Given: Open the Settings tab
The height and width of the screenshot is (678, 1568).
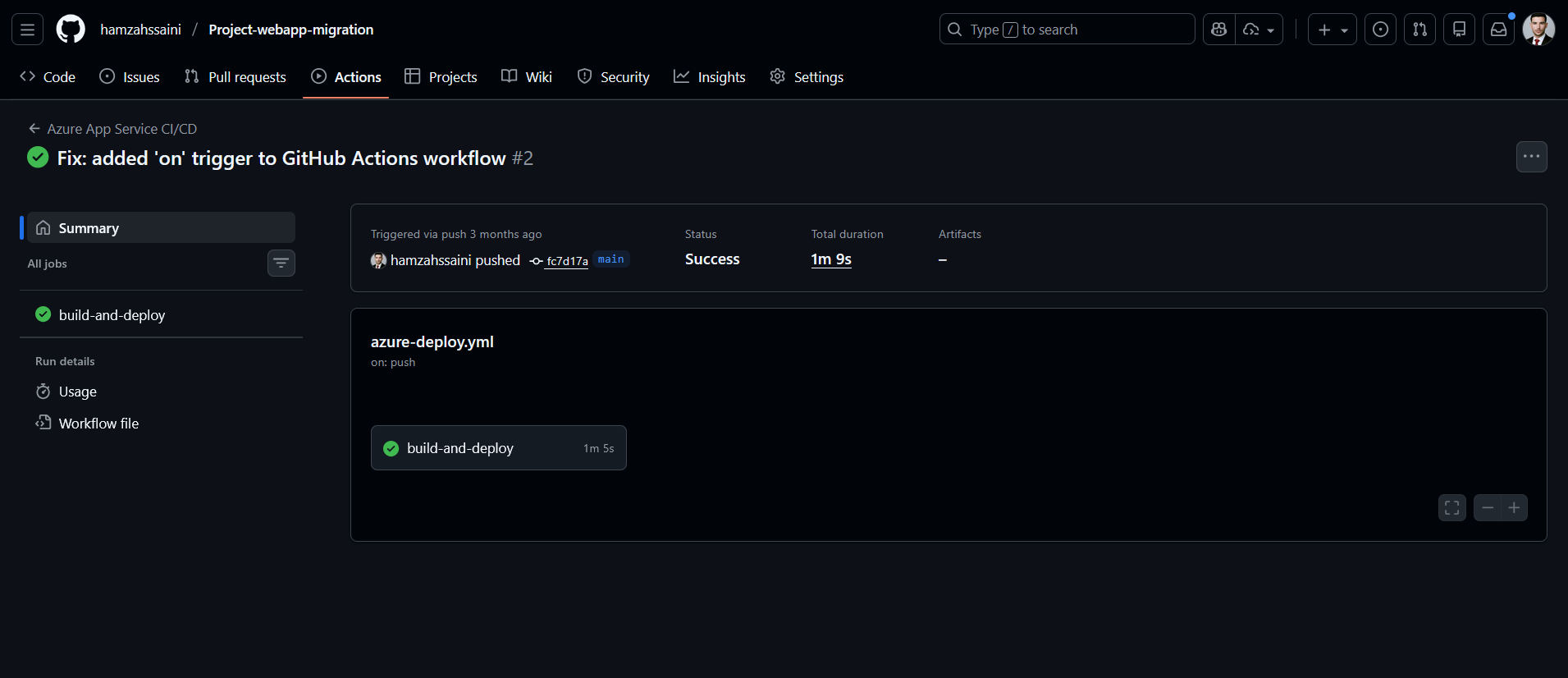Looking at the screenshot, I should pyautogui.click(x=807, y=77).
